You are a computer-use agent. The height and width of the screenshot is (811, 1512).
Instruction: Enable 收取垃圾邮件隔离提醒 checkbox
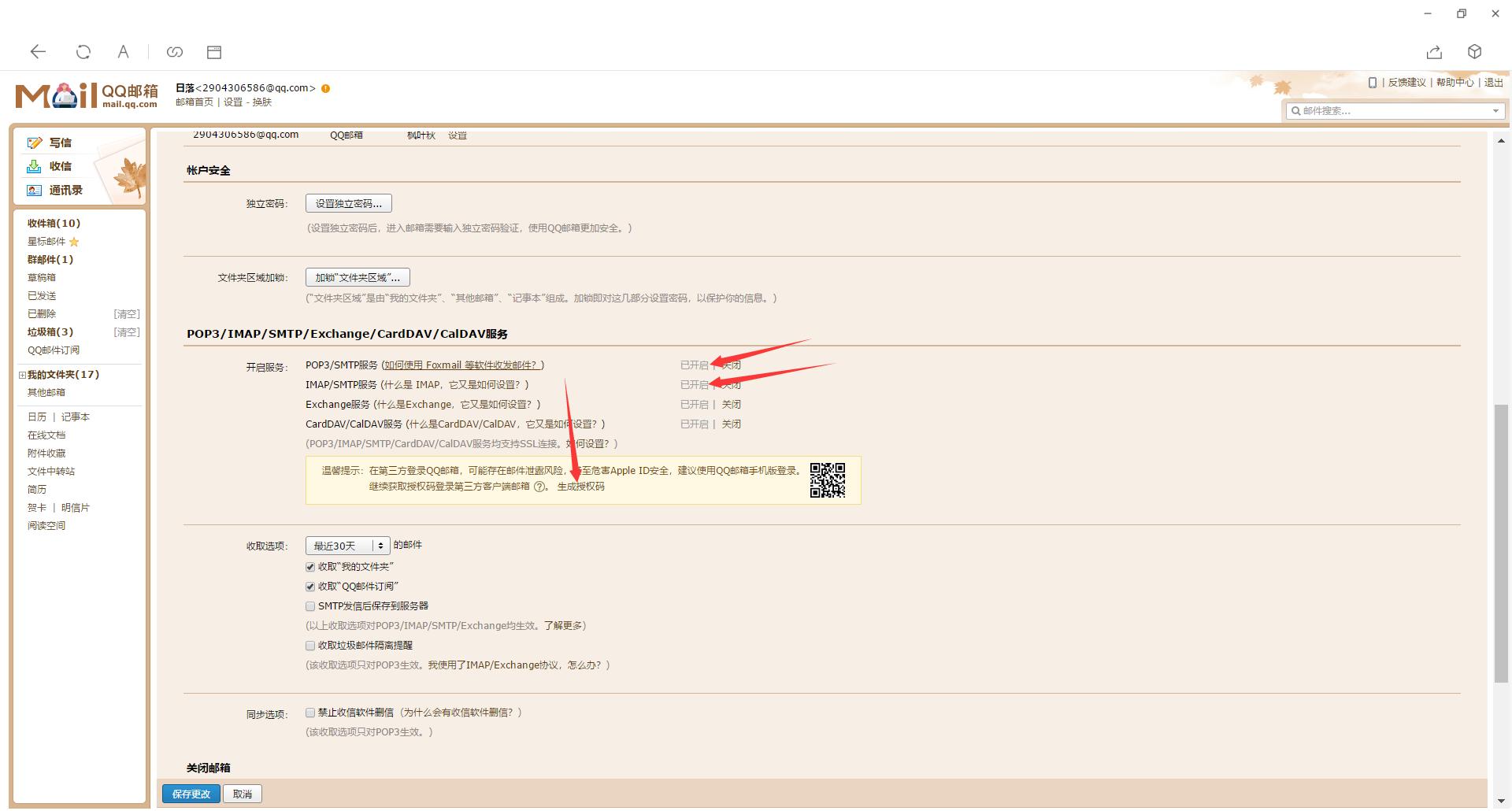[310, 646]
